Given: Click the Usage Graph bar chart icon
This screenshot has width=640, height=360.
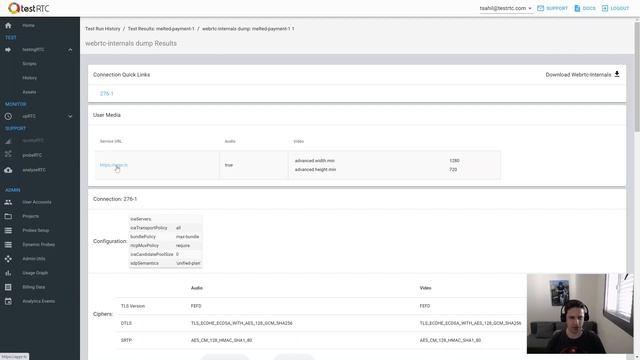Looking at the screenshot, I should pos(8,273).
